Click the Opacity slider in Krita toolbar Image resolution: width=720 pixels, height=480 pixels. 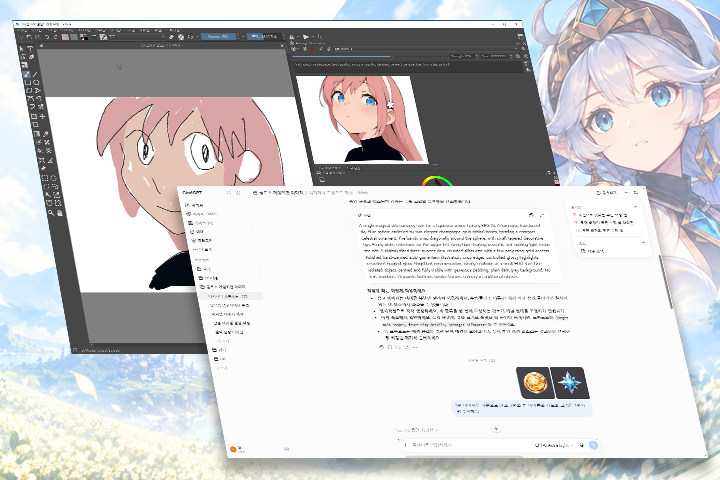click(x=219, y=37)
